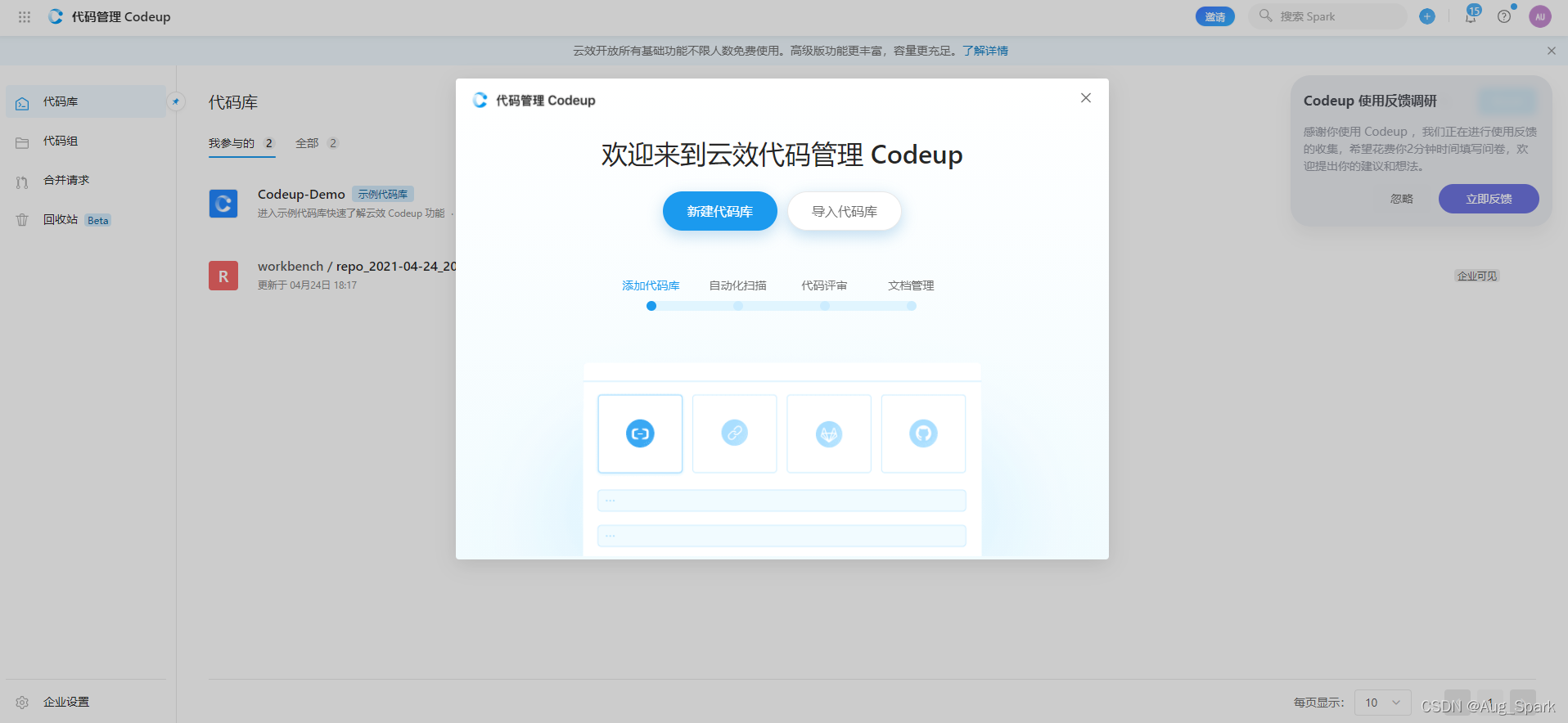This screenshot has width=1568, height=723.
Task: Select the 自动化扫描 step tab
Action: (x=737, y=285)
